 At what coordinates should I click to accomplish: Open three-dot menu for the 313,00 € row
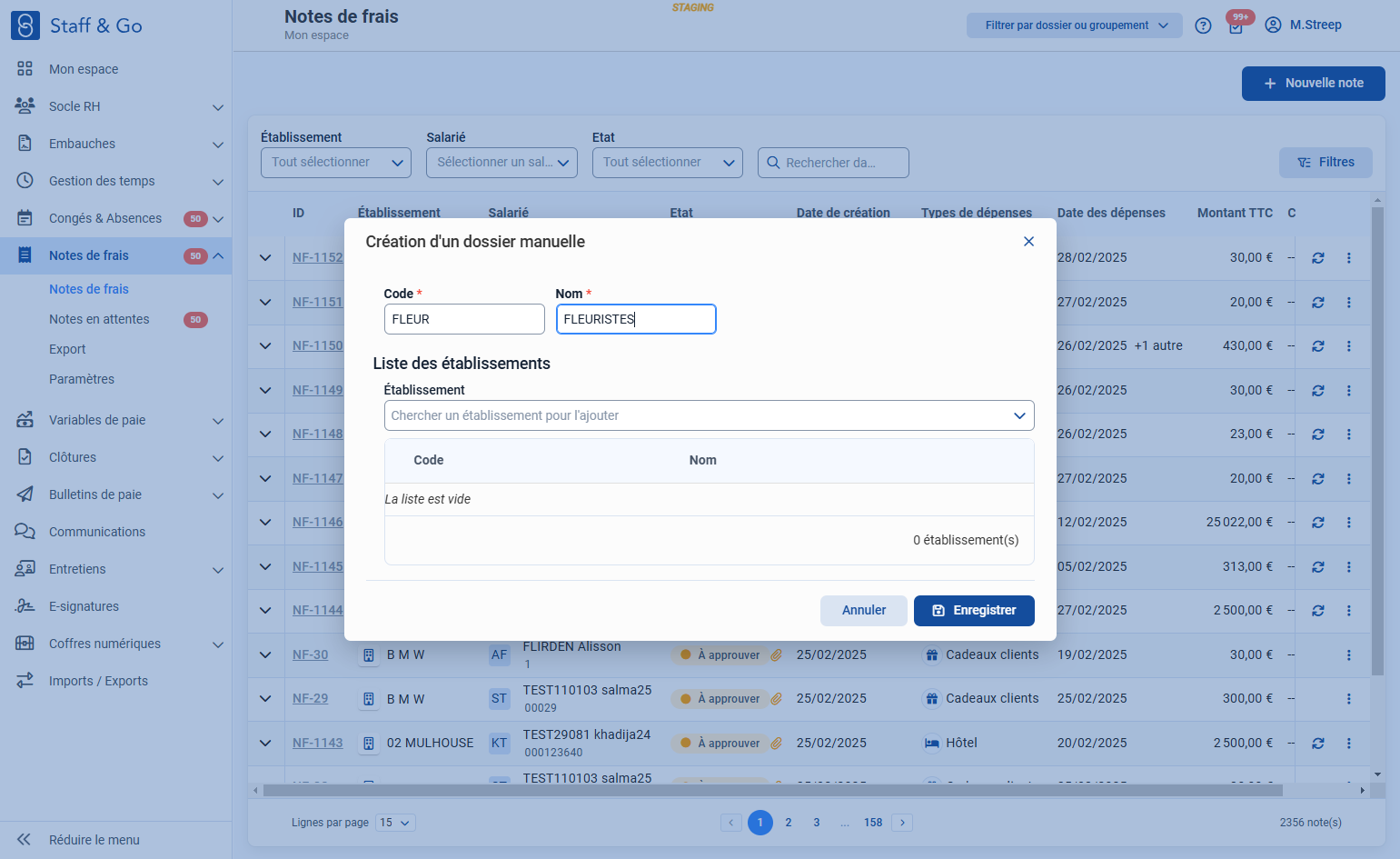(x=1349, y=567)
